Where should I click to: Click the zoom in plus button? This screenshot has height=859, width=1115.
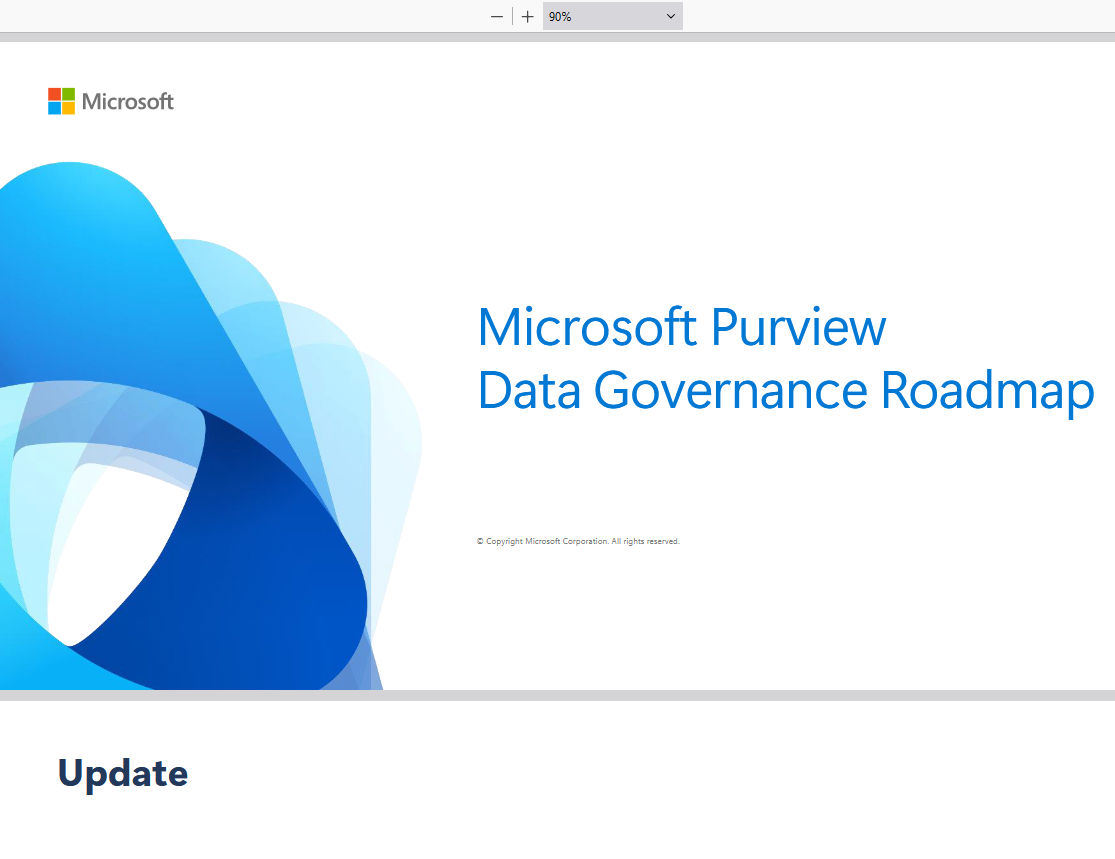click(528, 17)
